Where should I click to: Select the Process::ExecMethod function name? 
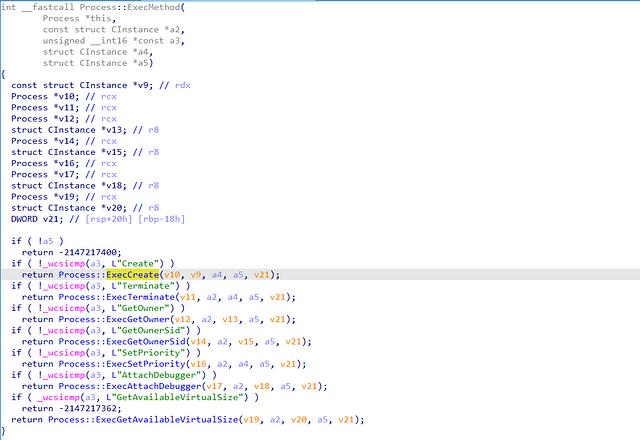[130, 7]
